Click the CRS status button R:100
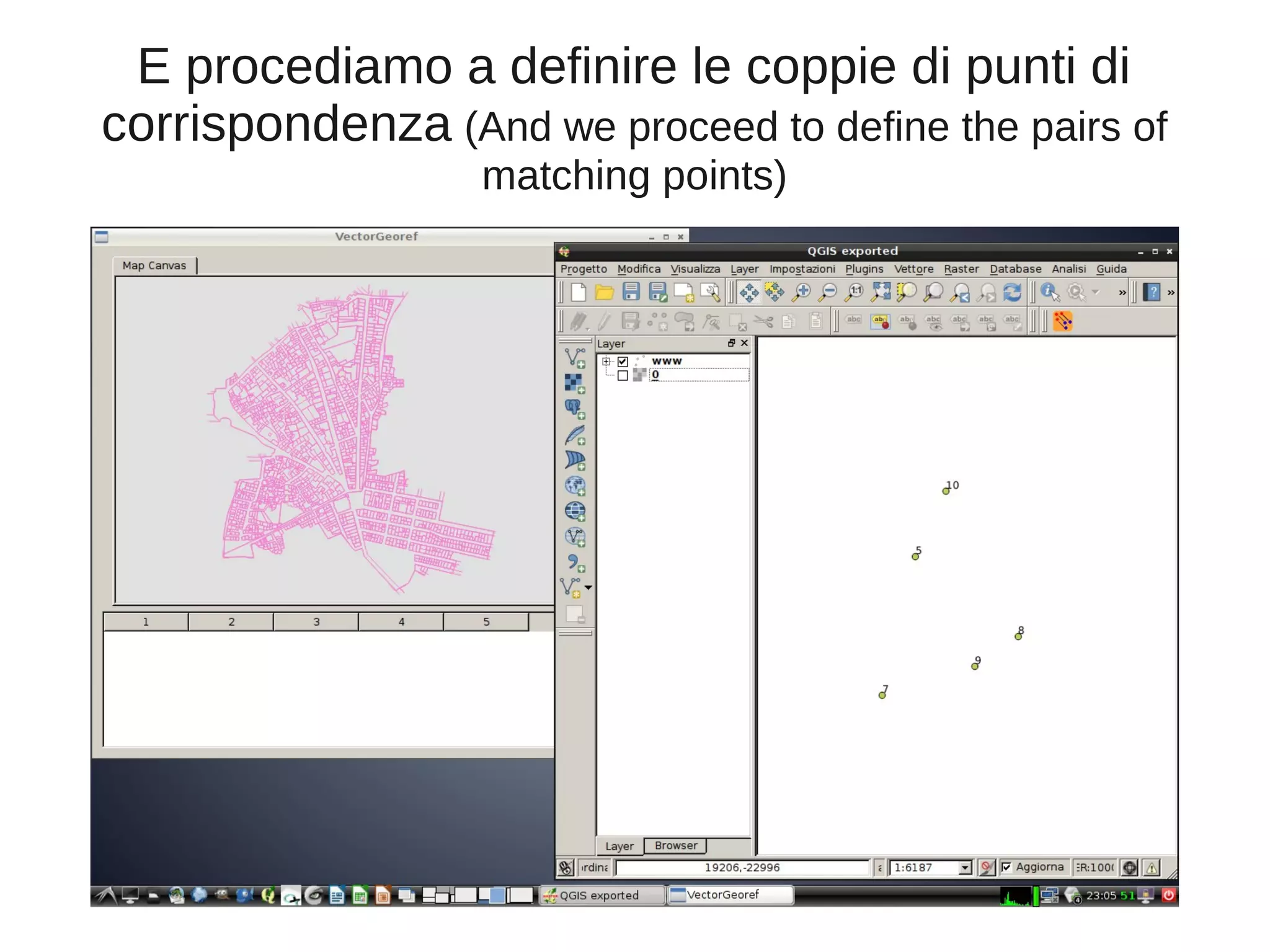Image resolution: width=1270 pixels, height=952 pixels. click(1095, 867)
